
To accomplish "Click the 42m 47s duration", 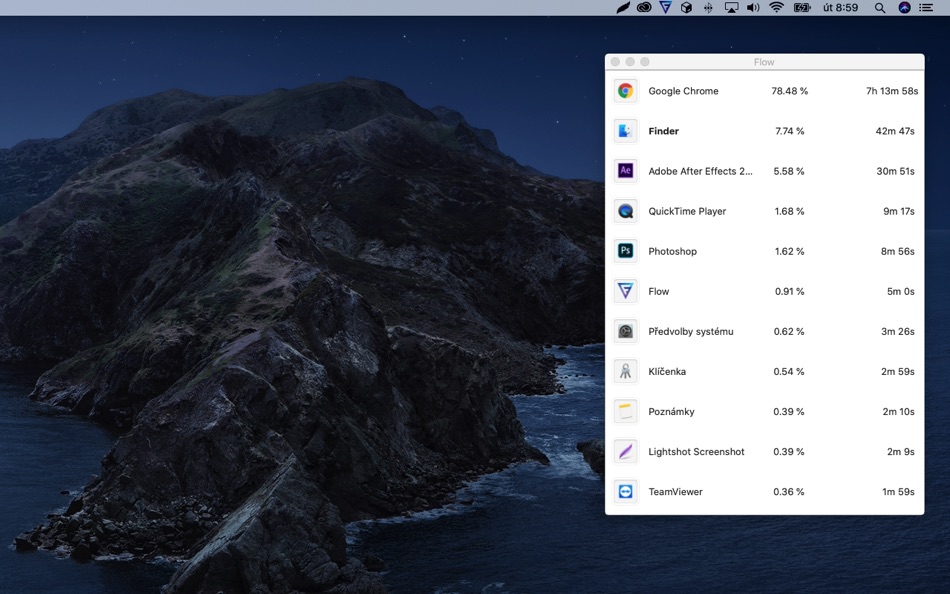I will (x=895, y=131).
